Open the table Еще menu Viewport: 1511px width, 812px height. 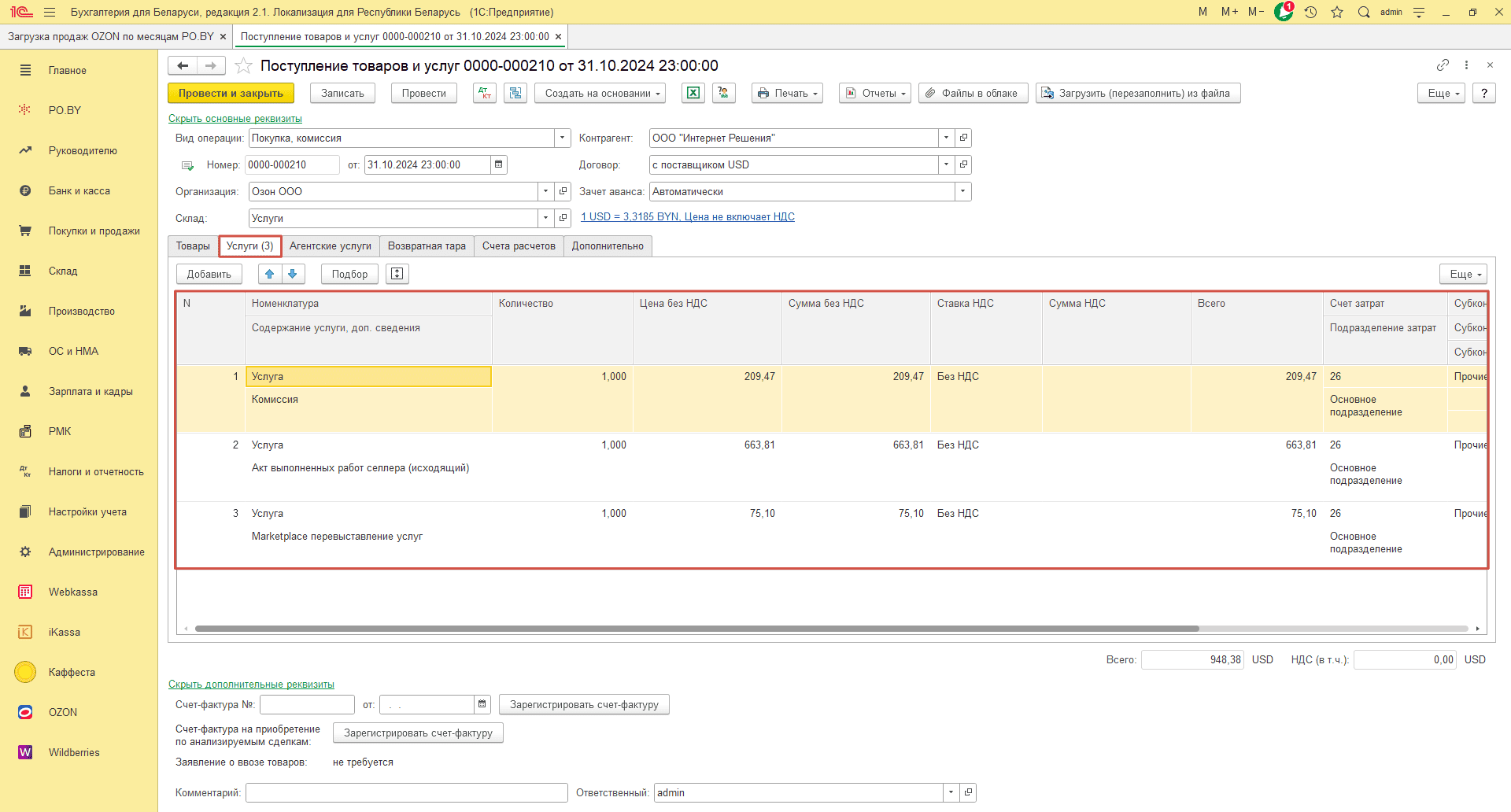pos(1463,274)
